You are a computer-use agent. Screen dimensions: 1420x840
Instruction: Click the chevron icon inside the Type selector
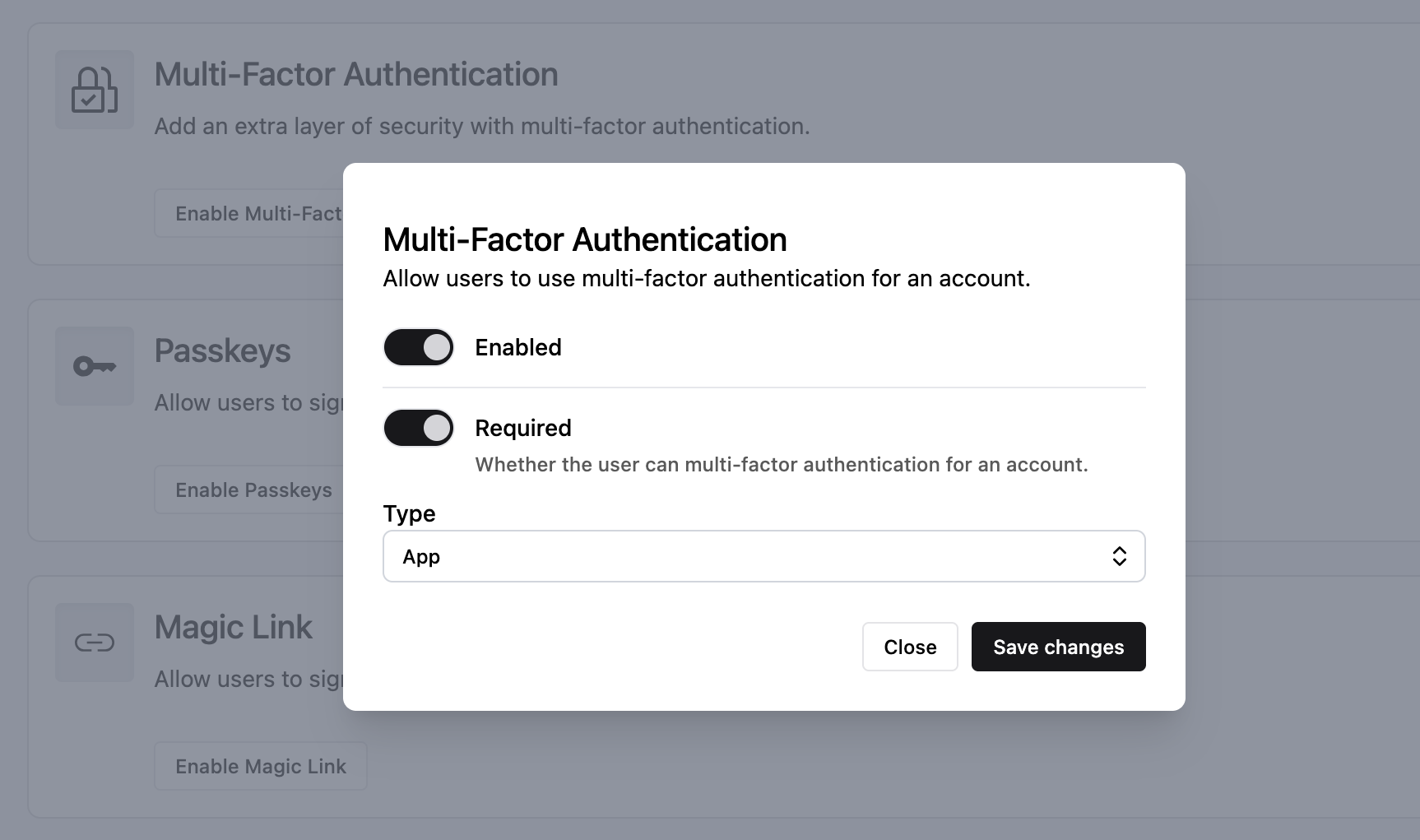(x=1119, y=556)
